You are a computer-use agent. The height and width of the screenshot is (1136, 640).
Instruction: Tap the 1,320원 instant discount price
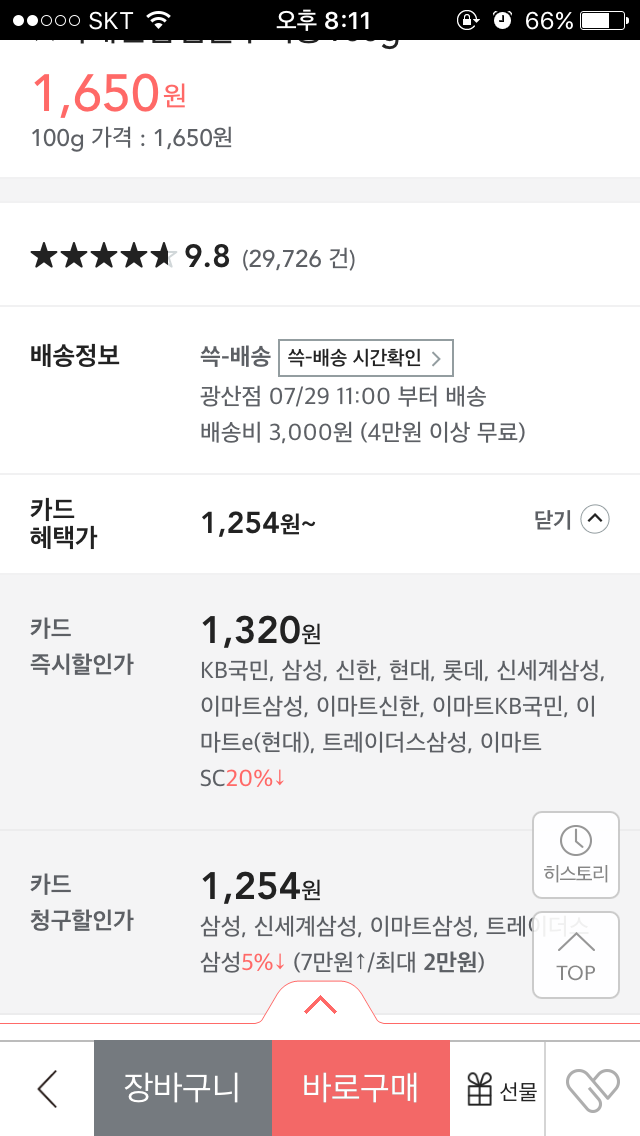[260, 631]
